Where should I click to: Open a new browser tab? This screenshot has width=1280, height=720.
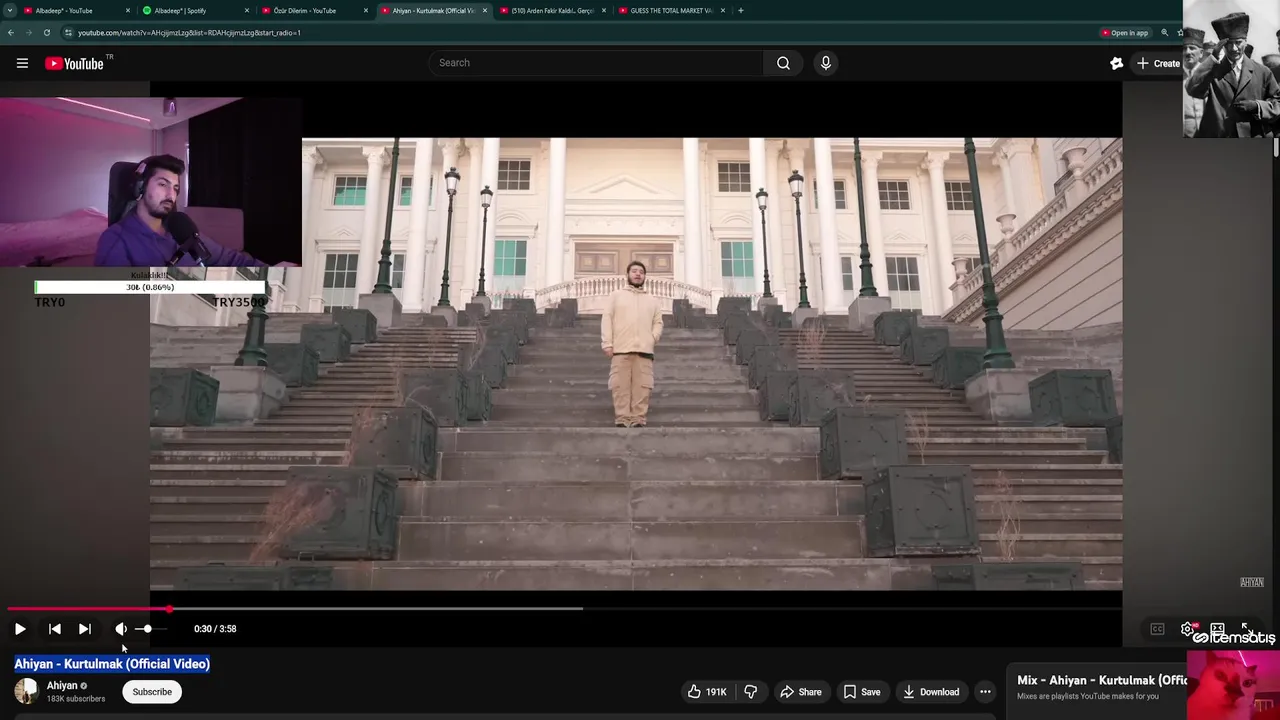[740, 10]
